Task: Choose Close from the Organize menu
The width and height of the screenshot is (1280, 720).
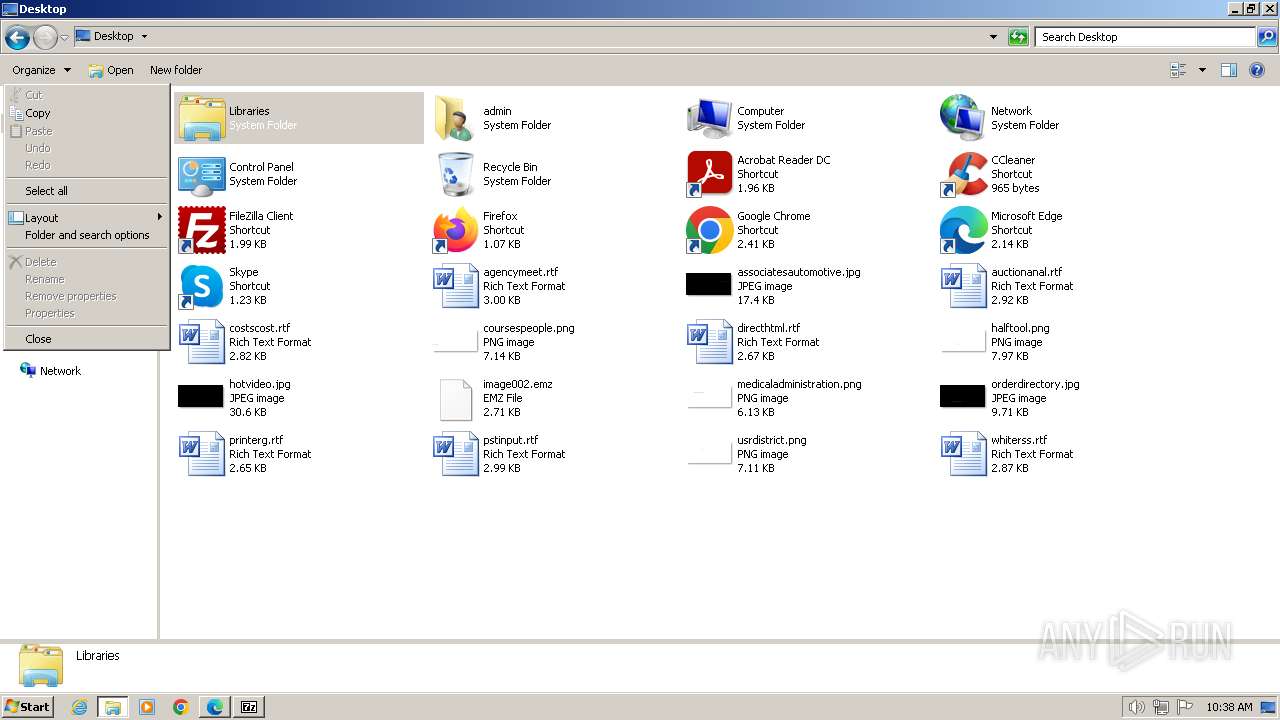Action: coord(87,339)
